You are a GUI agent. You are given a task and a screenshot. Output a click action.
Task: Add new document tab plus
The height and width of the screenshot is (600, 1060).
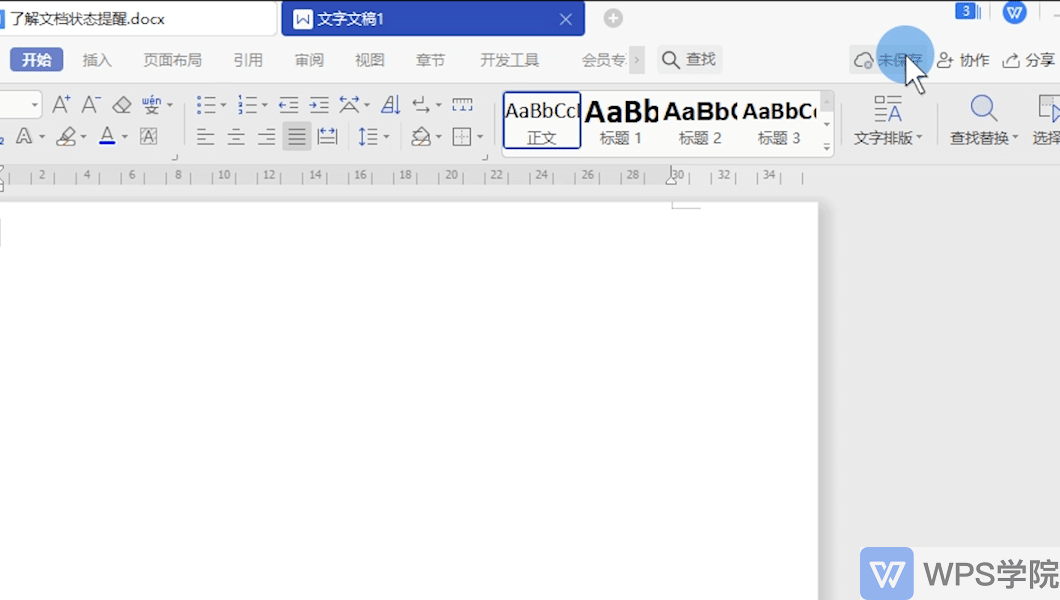(x=613, y=18)
